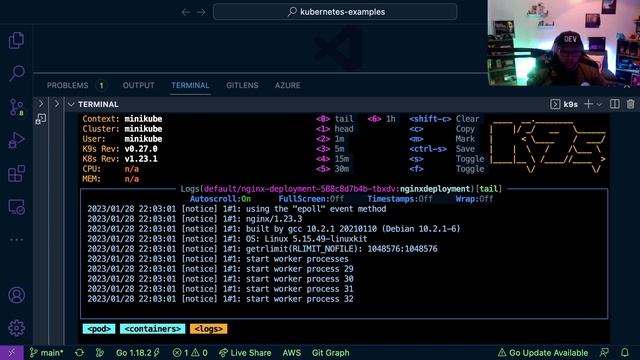Viewport: 640px width, 360px height.
Task: Click the kubernetes-examples search box
Action: point(335,12)
